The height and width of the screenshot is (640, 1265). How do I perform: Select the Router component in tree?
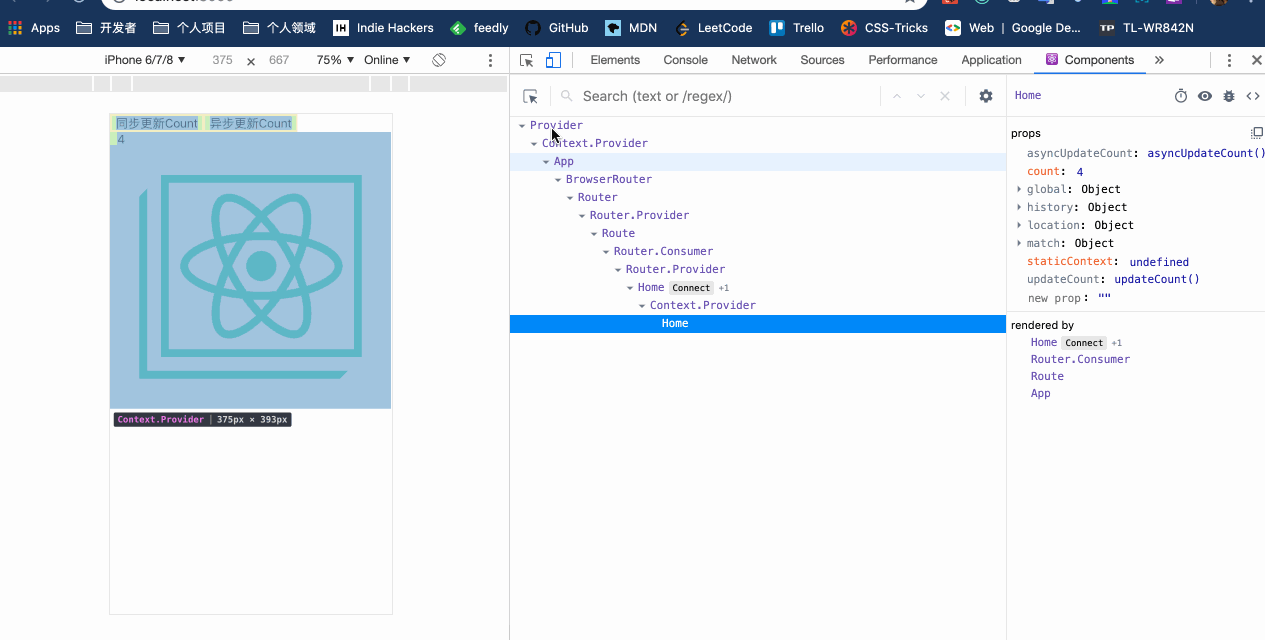tap(597, 197)
